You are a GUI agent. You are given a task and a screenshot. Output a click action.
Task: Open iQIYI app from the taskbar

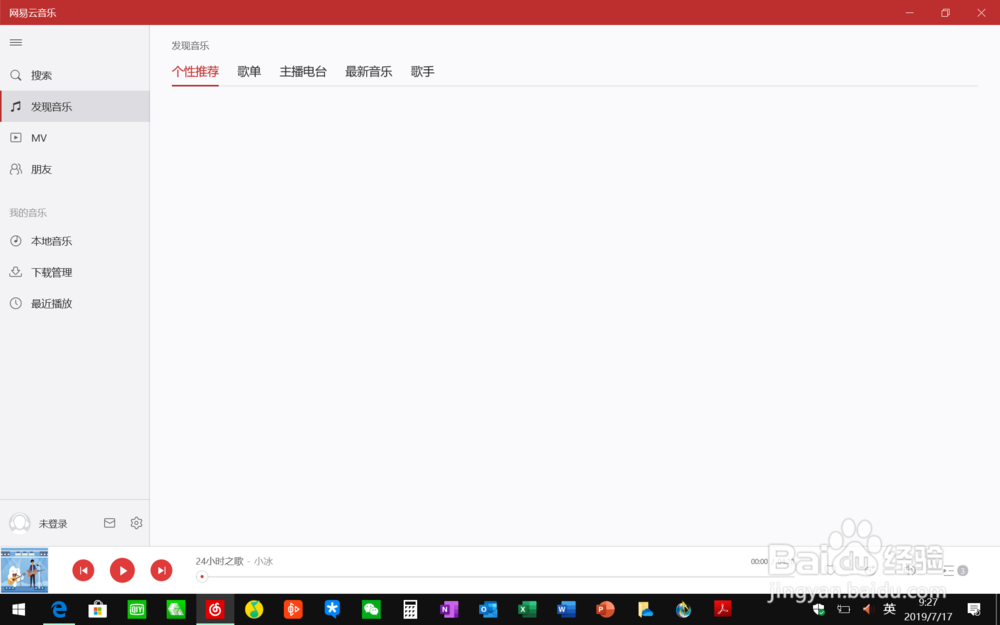pyautogui.click(x=136, y=610)
